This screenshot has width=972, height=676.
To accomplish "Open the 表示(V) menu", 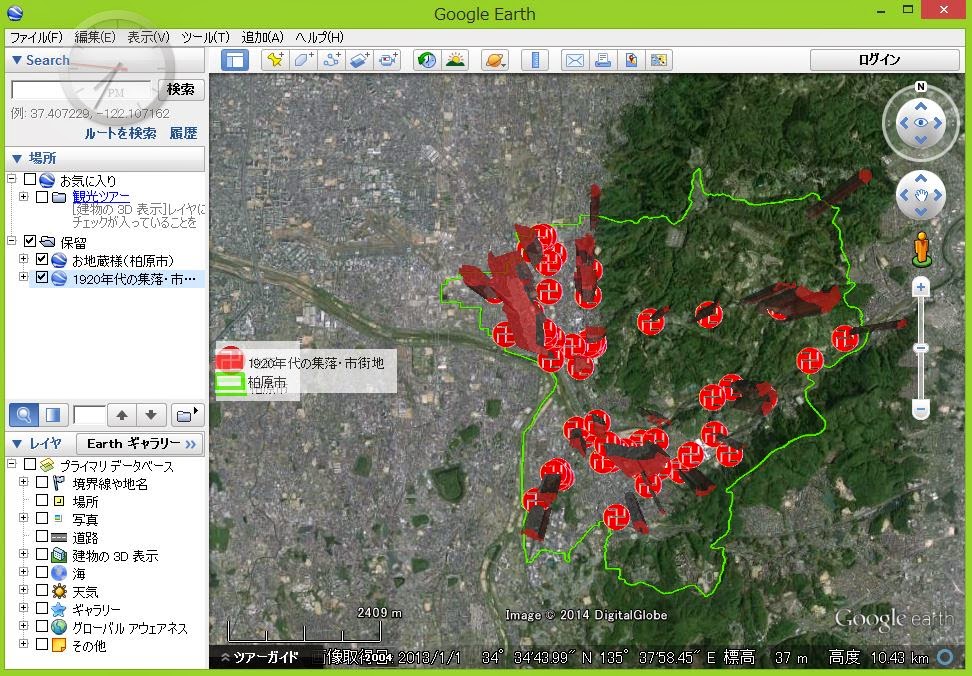I will coord(148,37).
